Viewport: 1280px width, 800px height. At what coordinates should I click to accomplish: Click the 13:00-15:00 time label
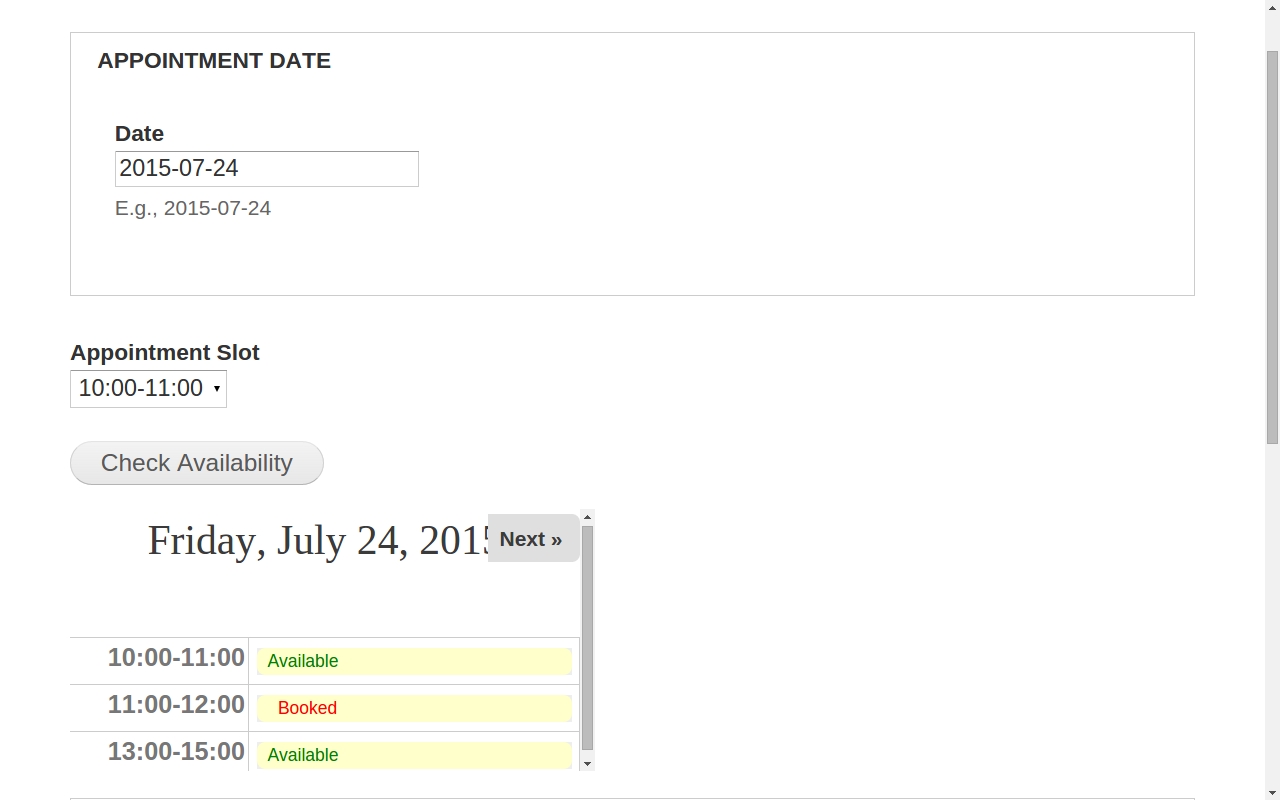[176, 752]
